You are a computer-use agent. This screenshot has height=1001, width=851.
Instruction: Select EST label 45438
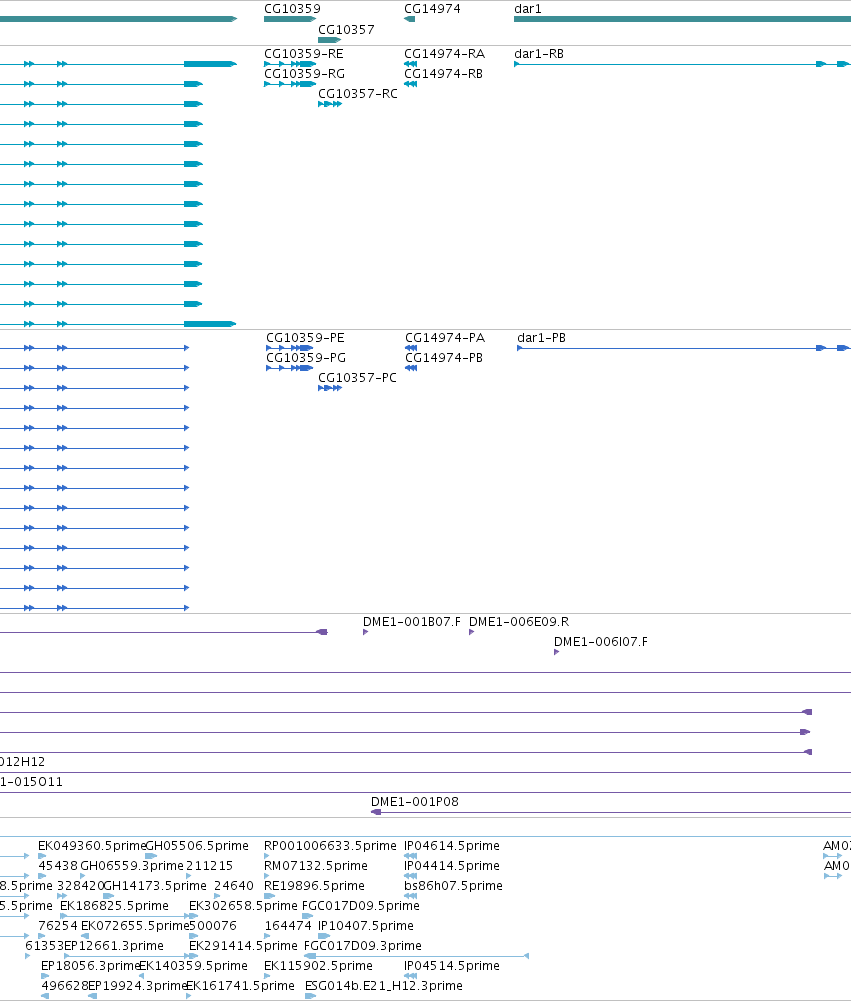click(x=58, y=866)
